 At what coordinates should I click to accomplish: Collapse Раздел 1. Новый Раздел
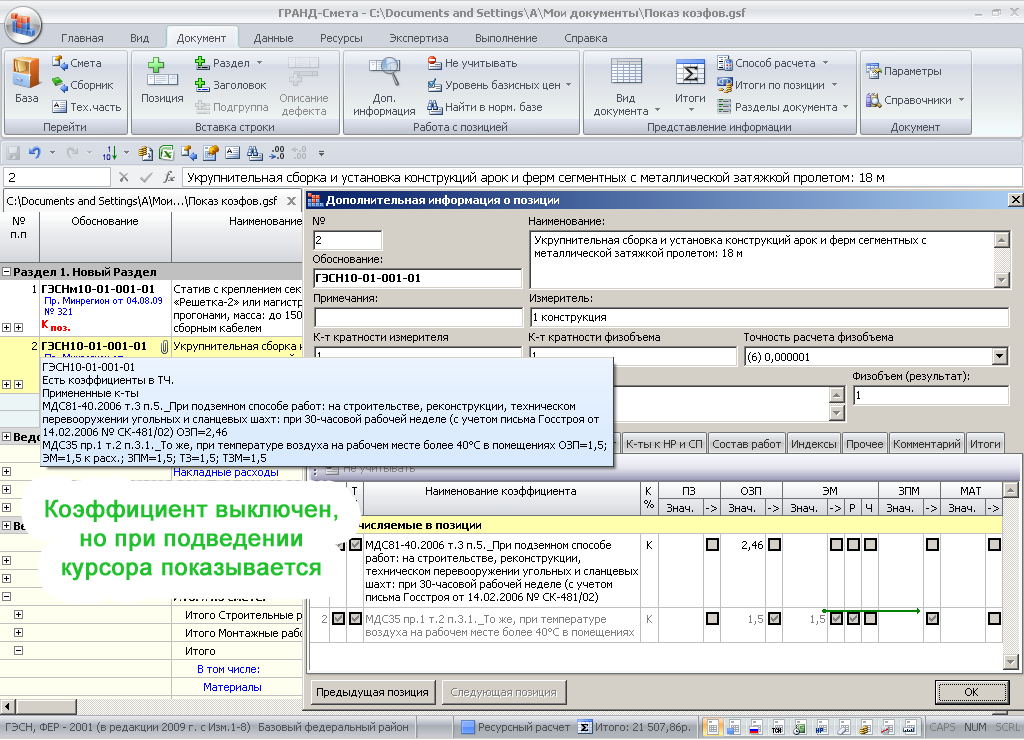pos(6,272)
